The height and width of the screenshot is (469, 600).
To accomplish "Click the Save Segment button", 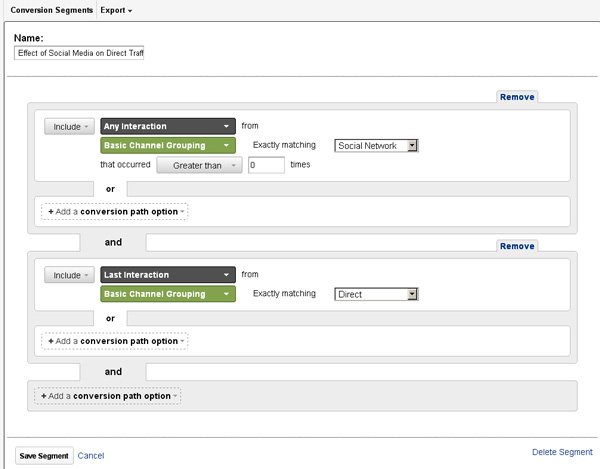I will coord(44,456).
